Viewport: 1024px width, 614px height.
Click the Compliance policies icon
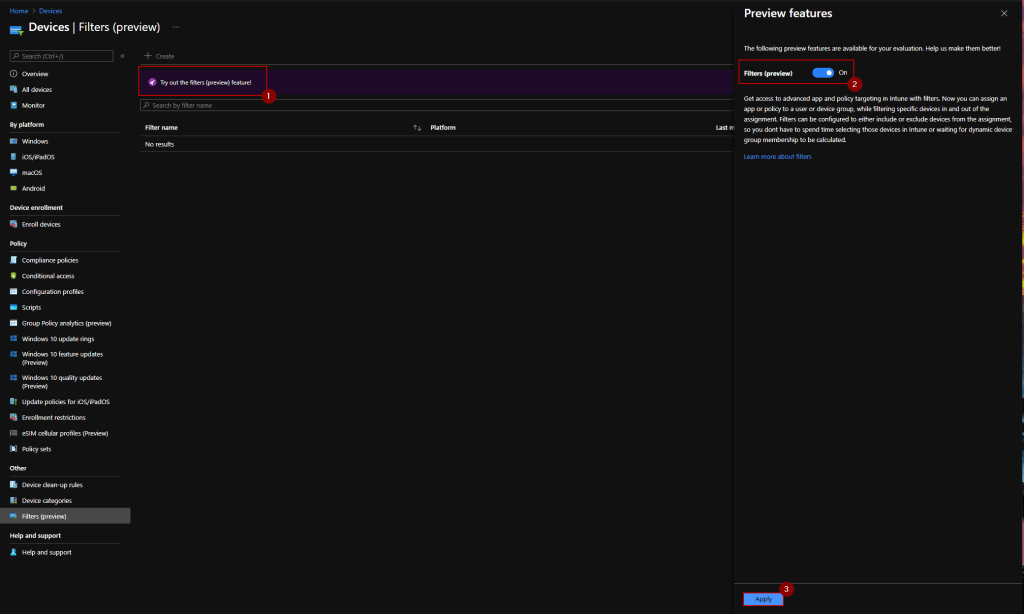pyautogui.click(x=13, y=260)
